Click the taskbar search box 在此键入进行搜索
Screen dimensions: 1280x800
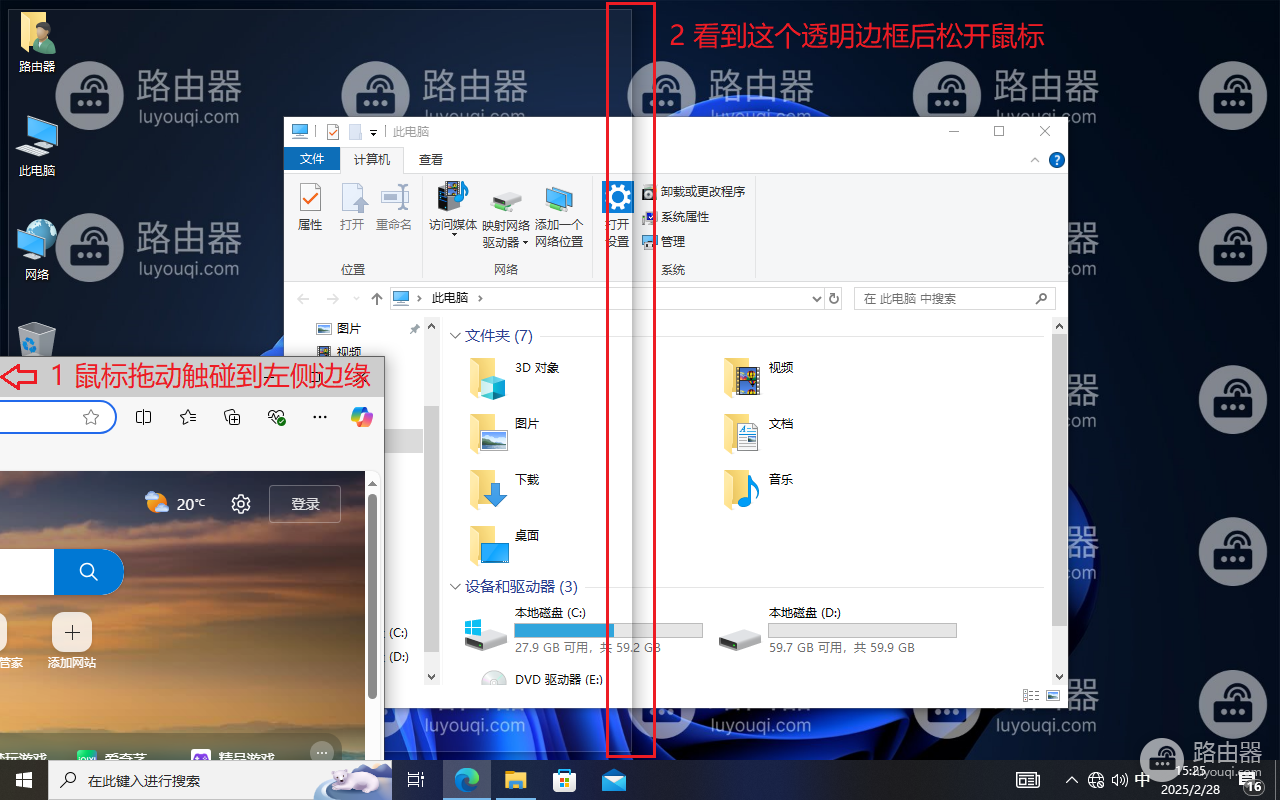pos(220,780)
